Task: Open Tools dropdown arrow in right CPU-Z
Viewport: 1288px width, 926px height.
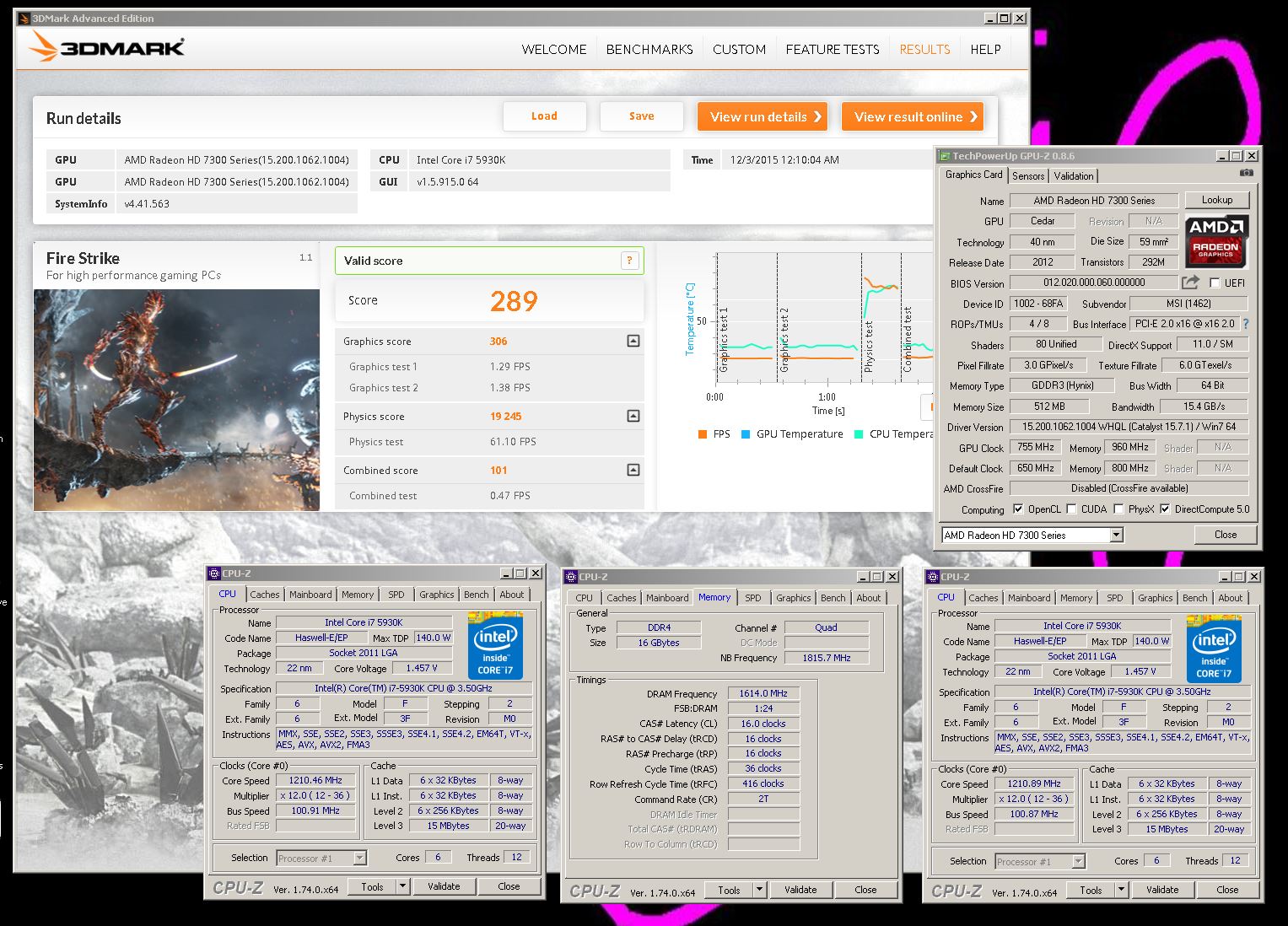Action: (1122, 890)
